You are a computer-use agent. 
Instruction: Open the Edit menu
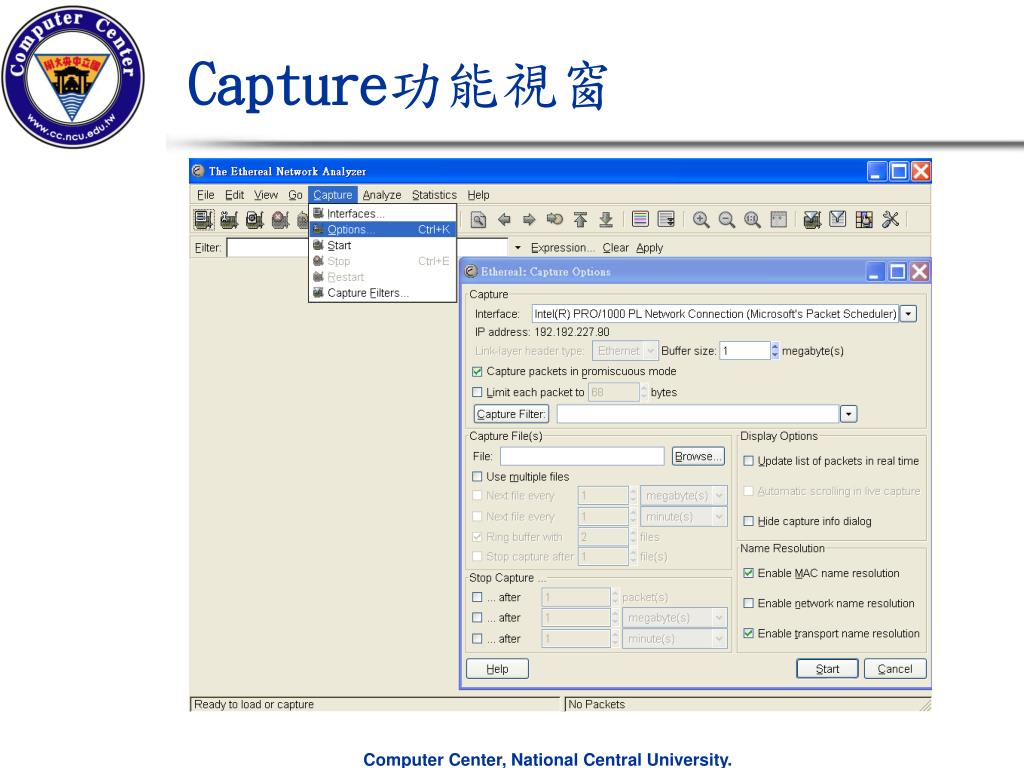coord(234,195)
